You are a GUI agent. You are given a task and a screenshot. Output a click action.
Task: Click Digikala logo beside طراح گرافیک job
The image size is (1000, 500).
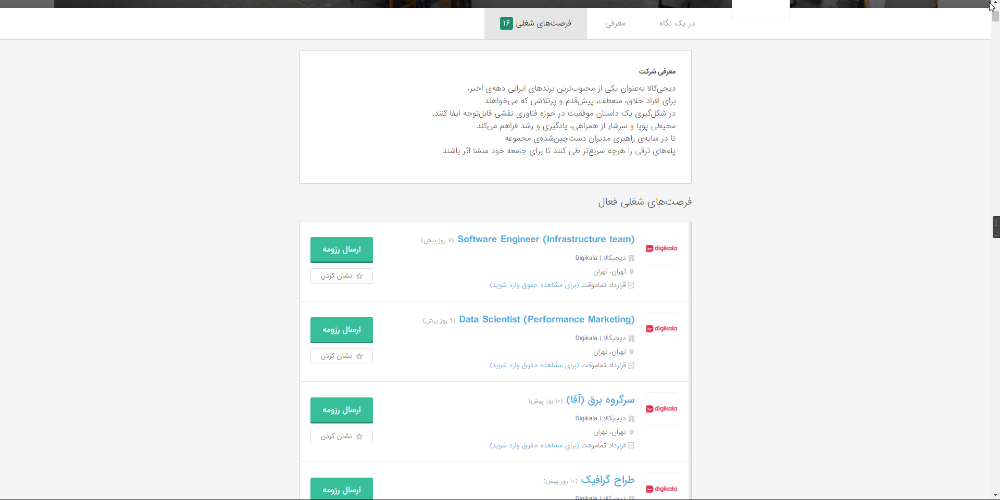coord(661,487)
